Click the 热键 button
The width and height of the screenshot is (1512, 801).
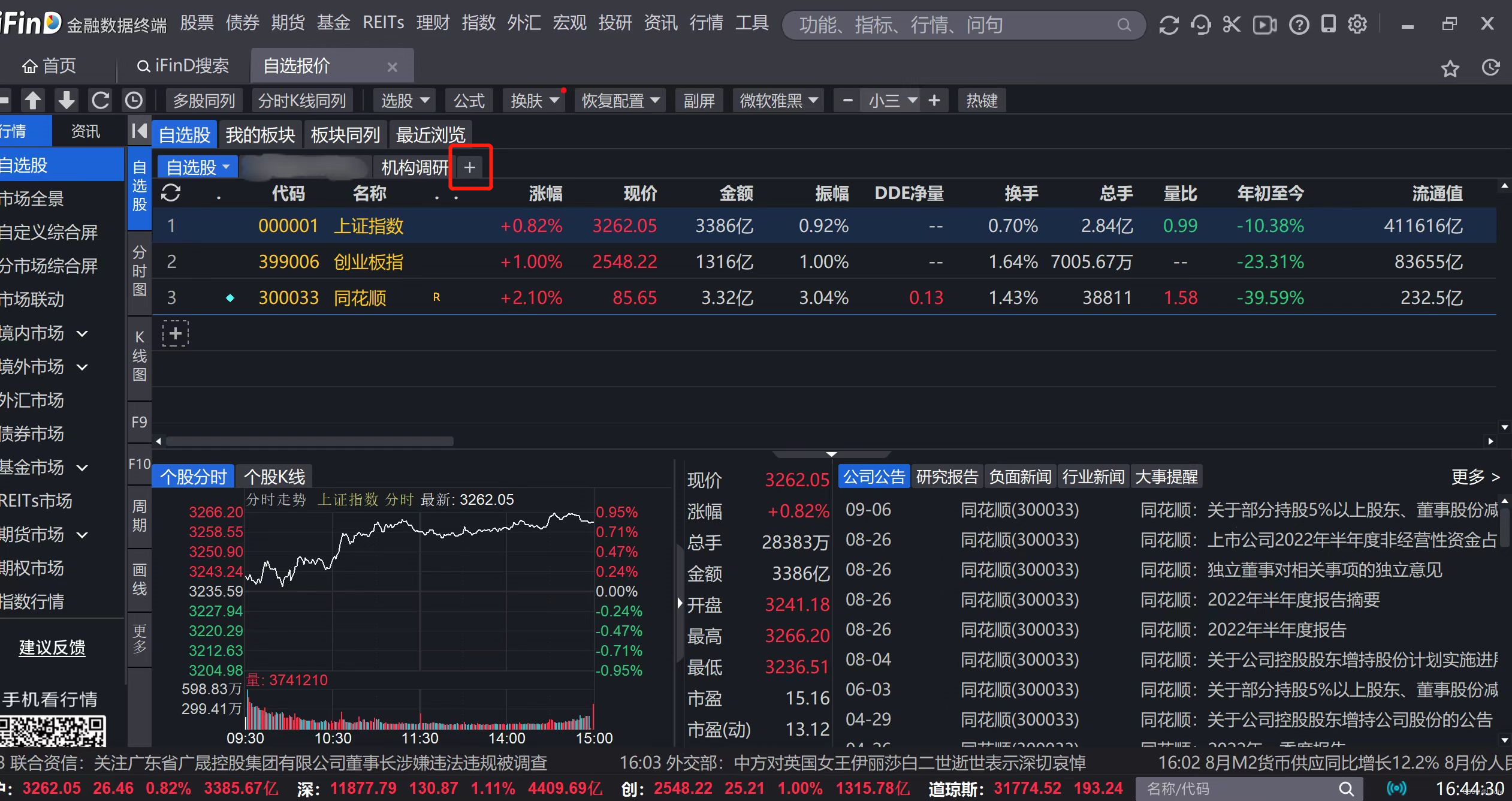tap(982, 100)
